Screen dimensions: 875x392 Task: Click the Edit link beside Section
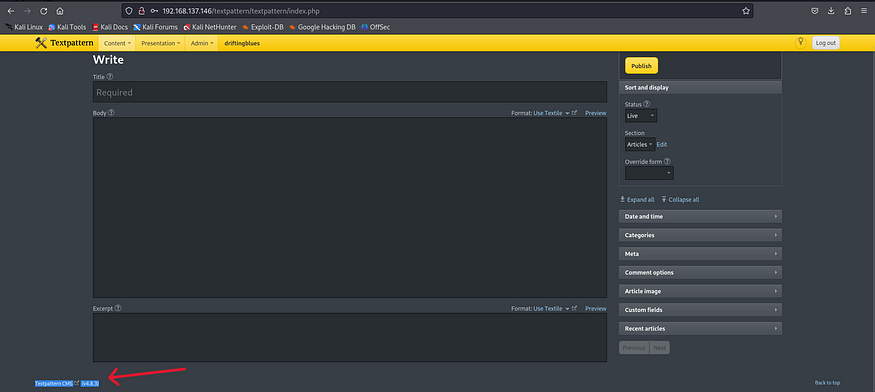[661, 144]
